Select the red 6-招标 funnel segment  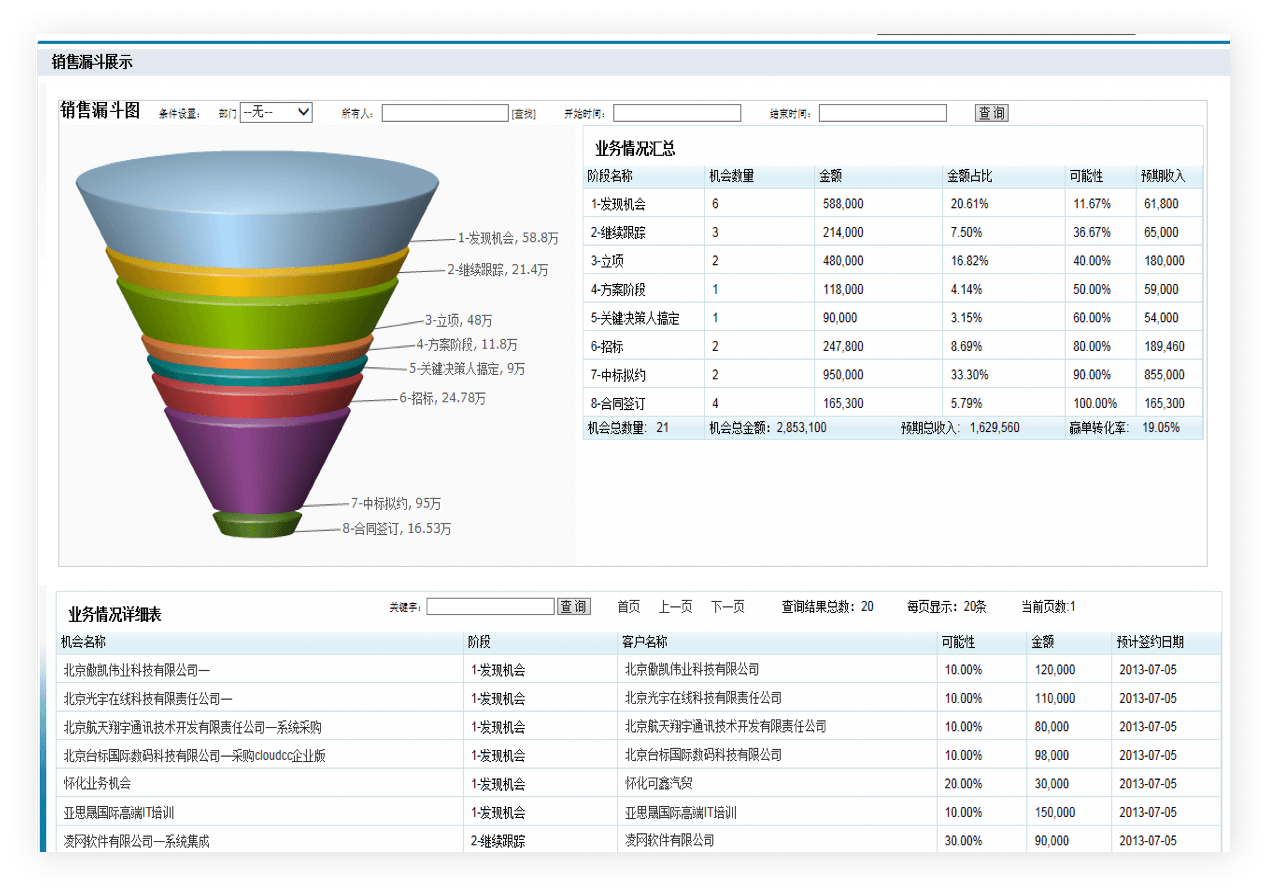(x=257, y=400)
